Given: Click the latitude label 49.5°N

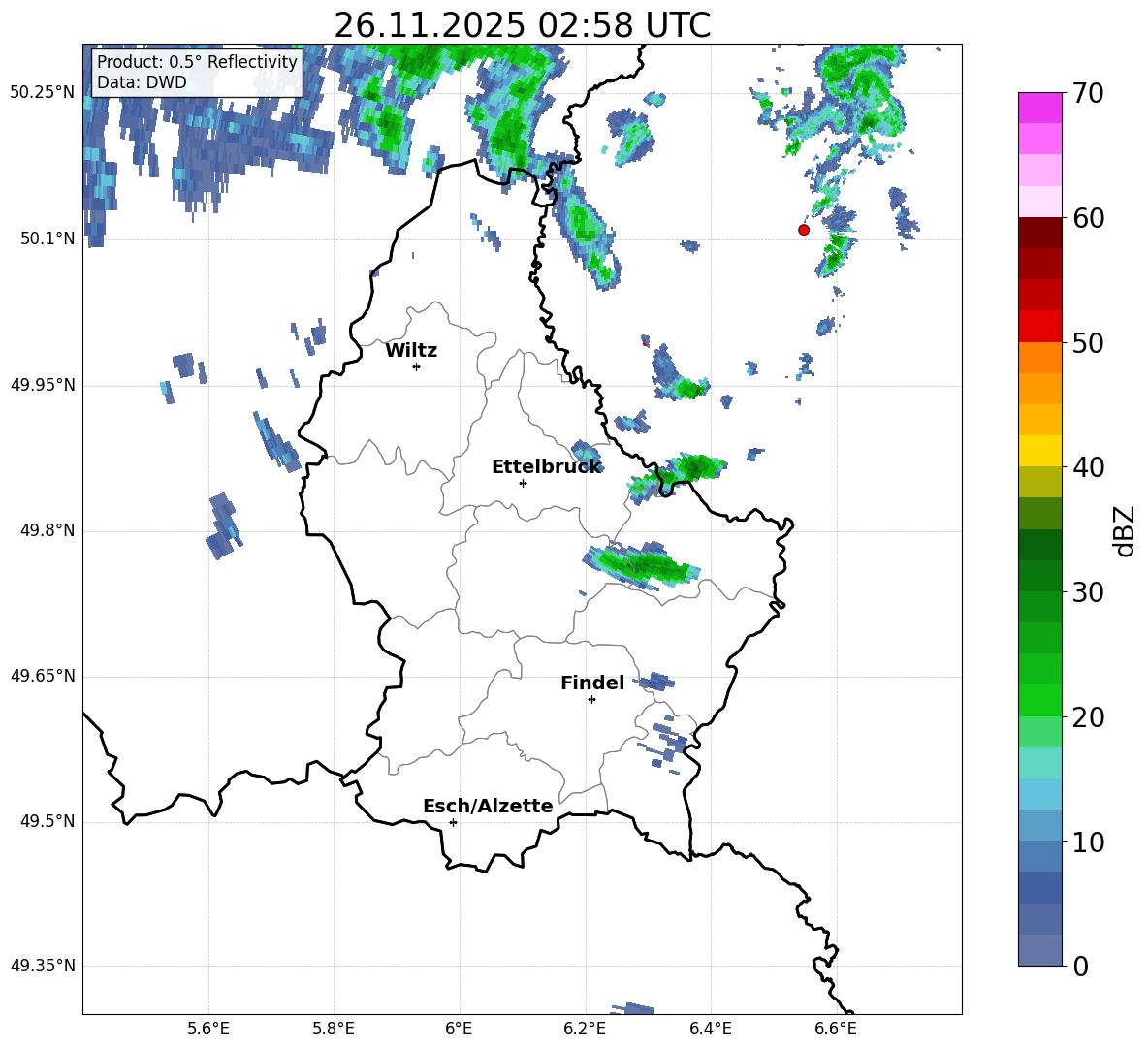Looking at the screenshot, I should [x=48, y=821].
